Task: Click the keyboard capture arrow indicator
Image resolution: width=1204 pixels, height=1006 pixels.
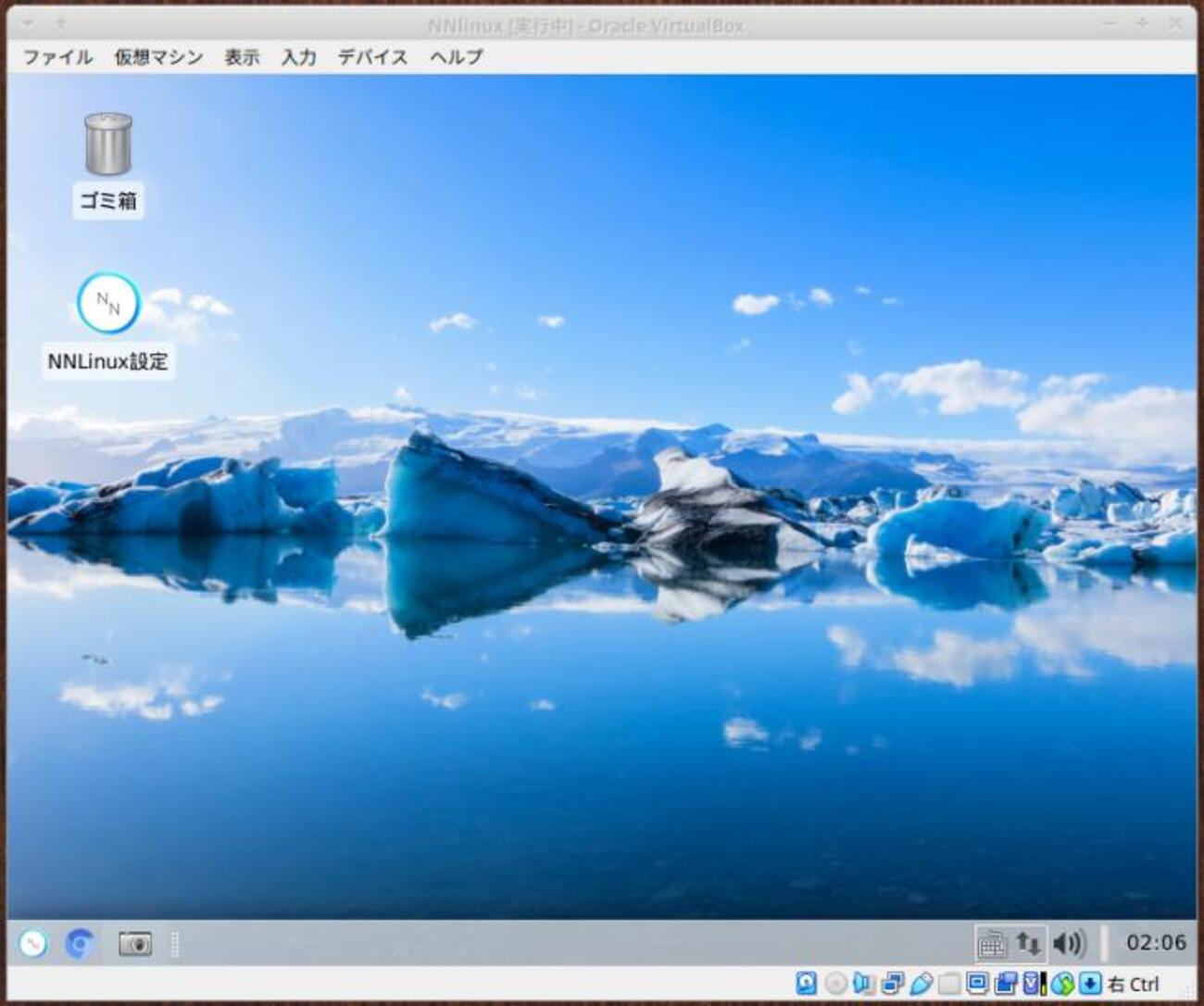Action: click(x=1091, y=983)
